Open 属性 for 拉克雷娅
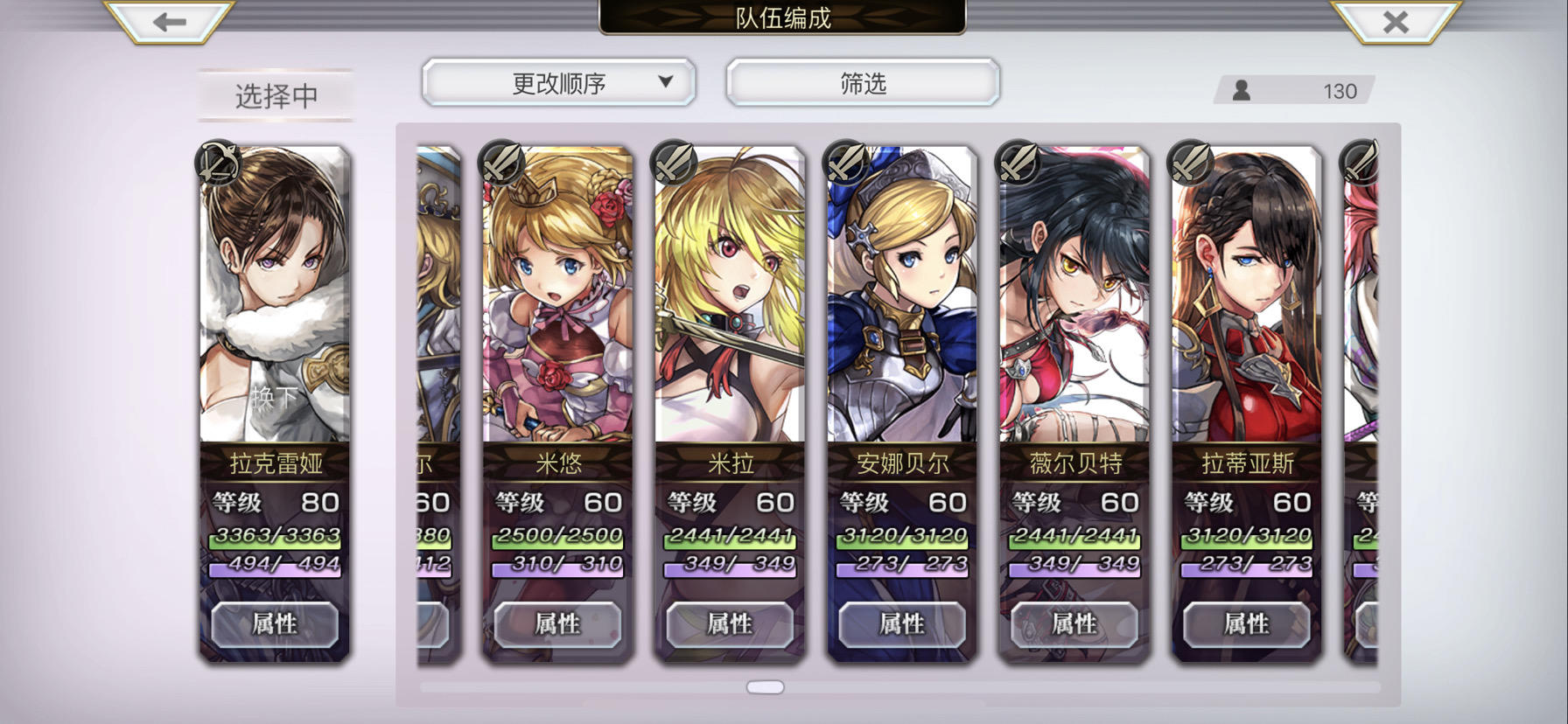1568x724 pixels. coord(275,624)
